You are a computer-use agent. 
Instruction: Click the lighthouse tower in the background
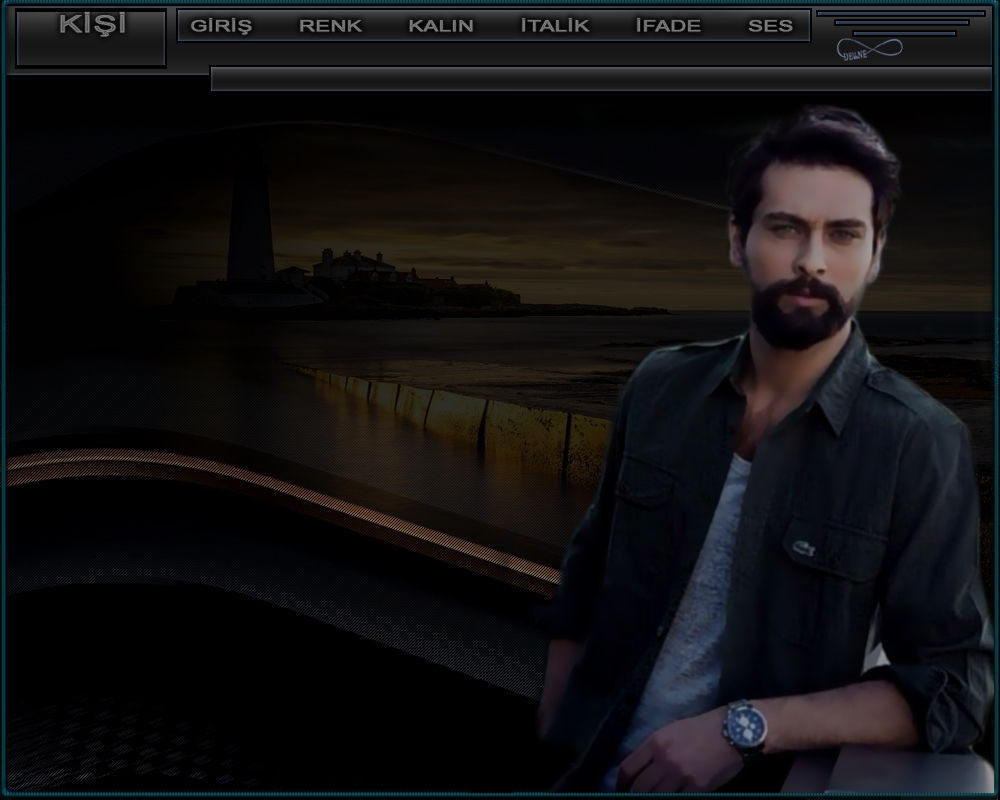click(250, 225)
